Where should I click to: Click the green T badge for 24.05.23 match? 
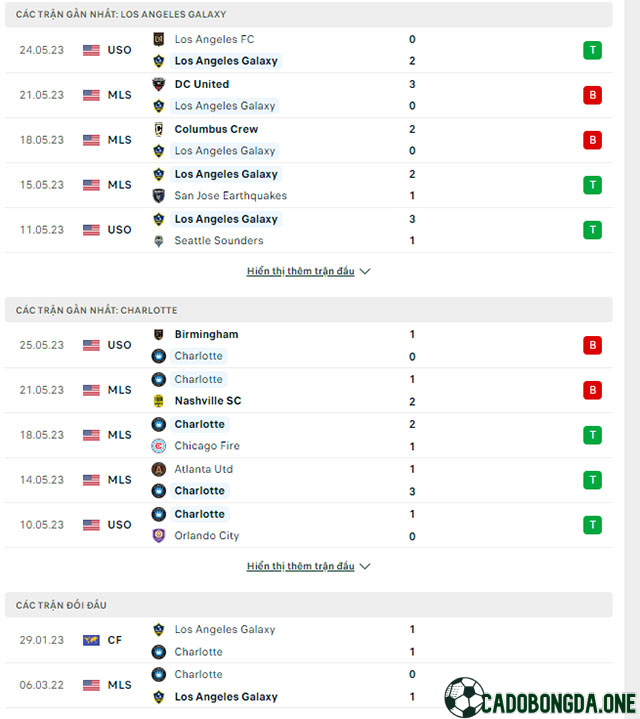(592, 50)
